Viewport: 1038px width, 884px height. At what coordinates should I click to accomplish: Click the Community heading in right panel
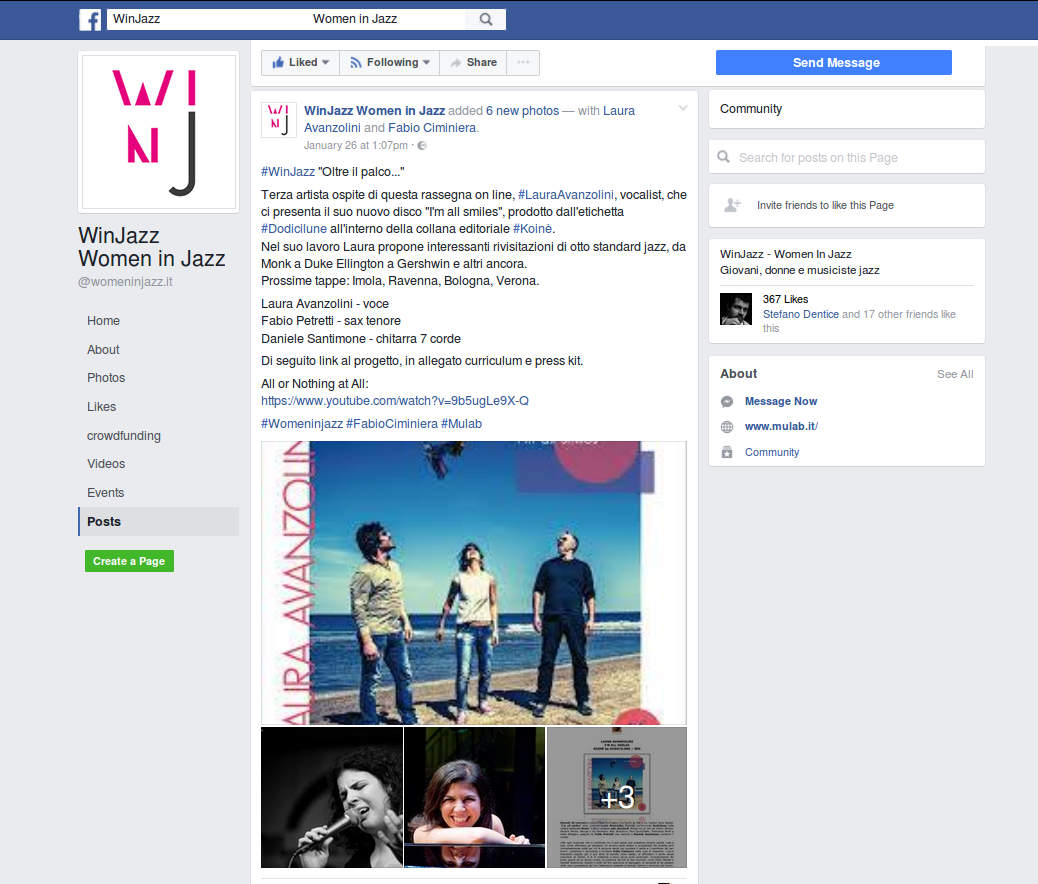(x=751, y=109)
